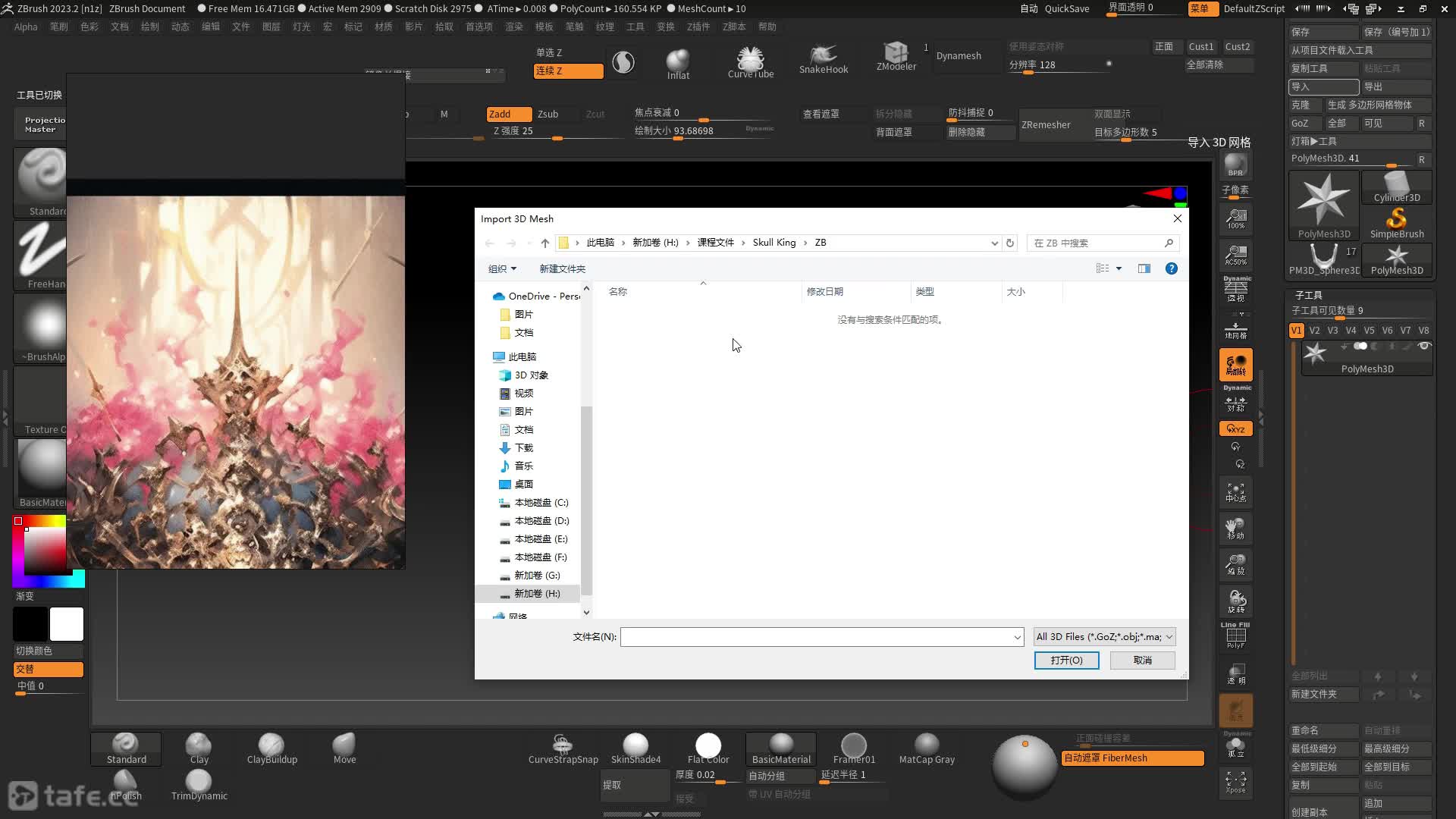Click the 取消 button
The height and width of the screenshot is (819, 1456).
coord(1143,661)
